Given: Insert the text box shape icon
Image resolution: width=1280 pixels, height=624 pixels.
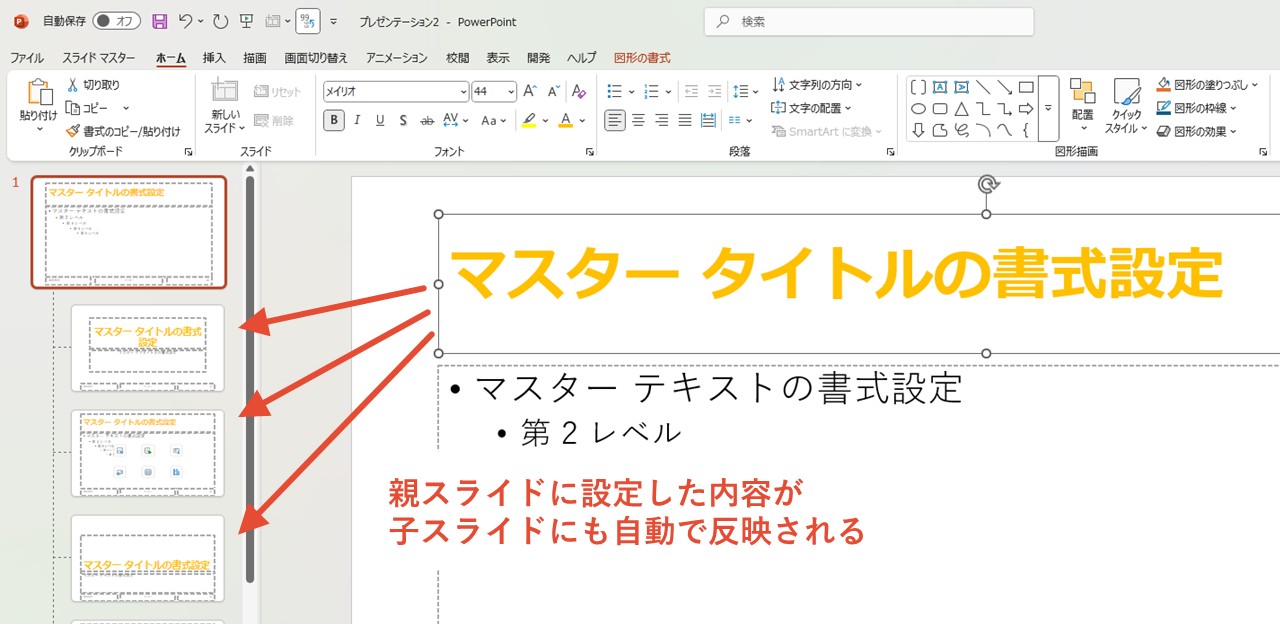Looking at the screenshot, I should coord(940,87).
